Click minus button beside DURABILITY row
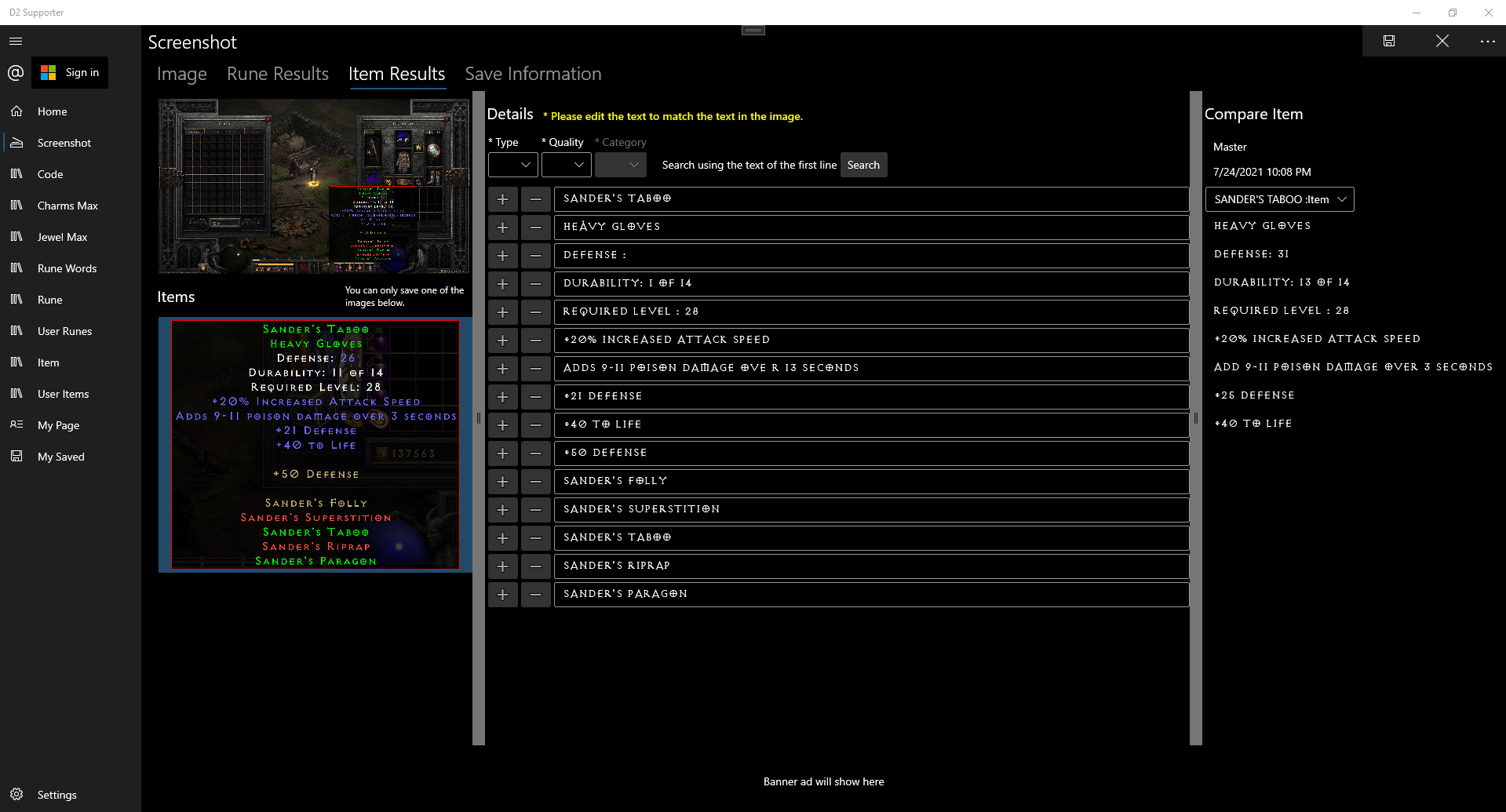This screenshot has width=1506, height=812. pos(535,284)
